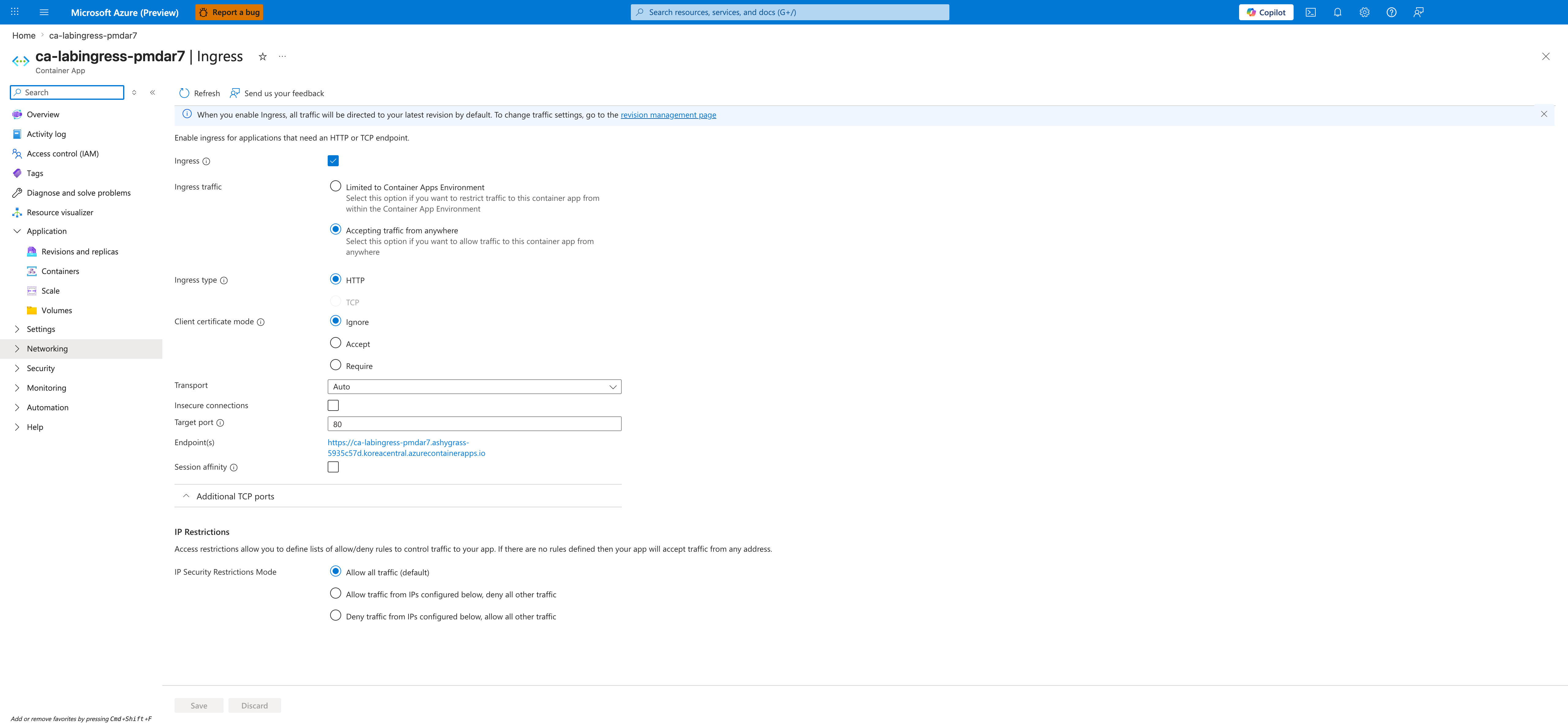Select Require client certificate mode
The image size is (1568, 725).
[x=335, y=365]
